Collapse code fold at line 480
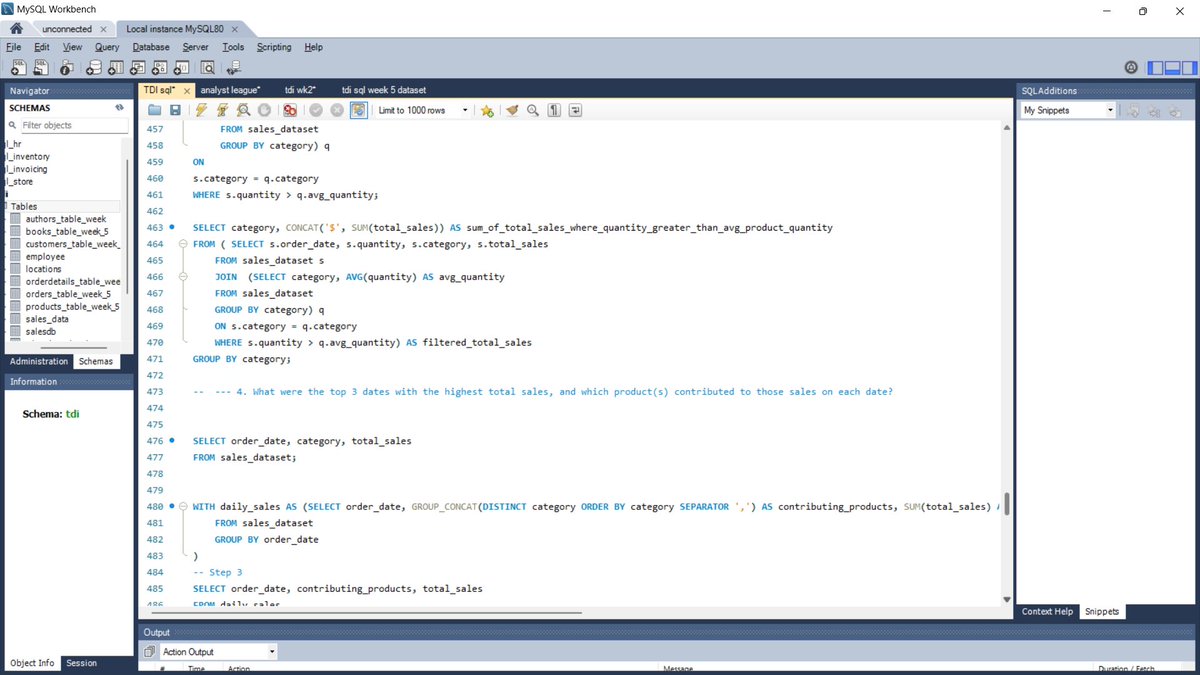This screenshot has width=1200, height=675. [x=182, y=507]
